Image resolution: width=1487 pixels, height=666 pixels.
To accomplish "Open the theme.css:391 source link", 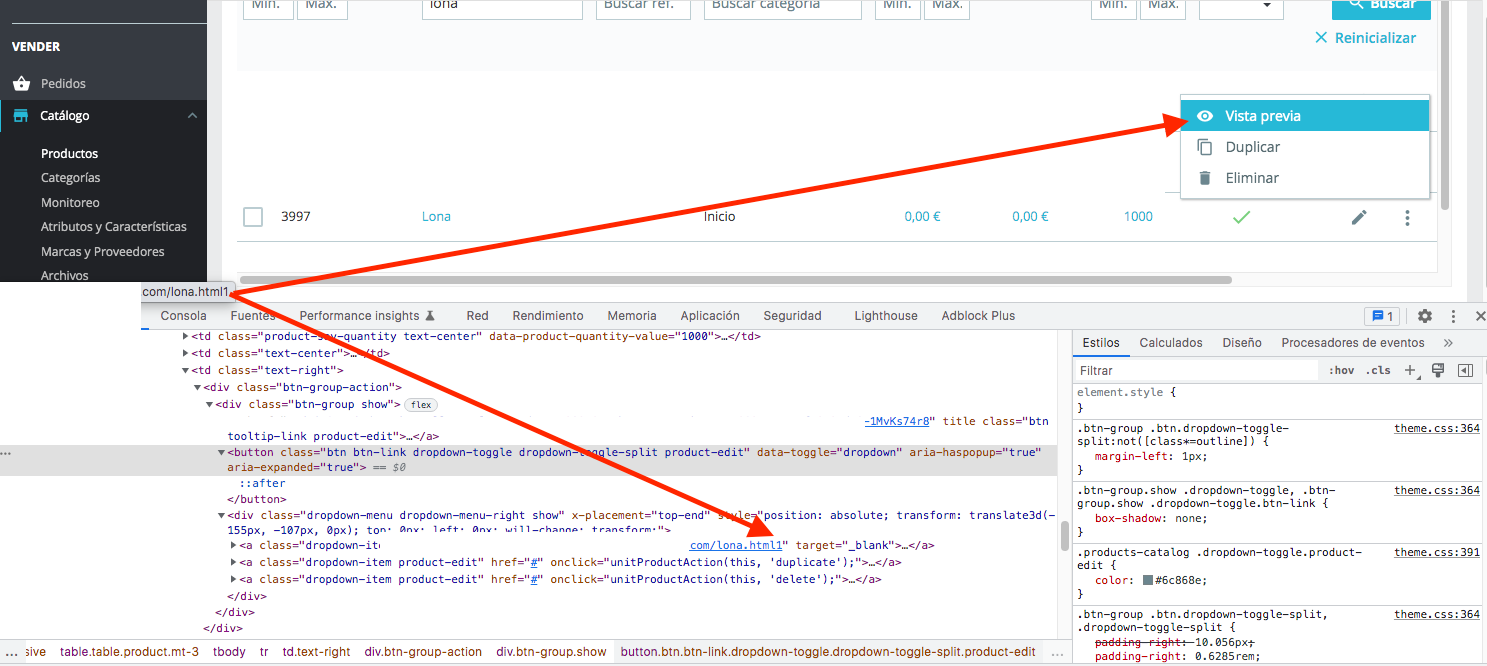I will tap(1437, 552).
